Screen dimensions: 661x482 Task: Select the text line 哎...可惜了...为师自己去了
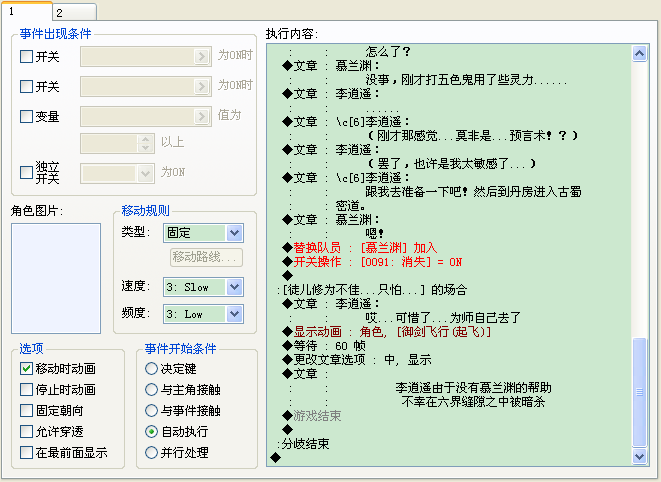pyautogui.click(x=443, y=318)
